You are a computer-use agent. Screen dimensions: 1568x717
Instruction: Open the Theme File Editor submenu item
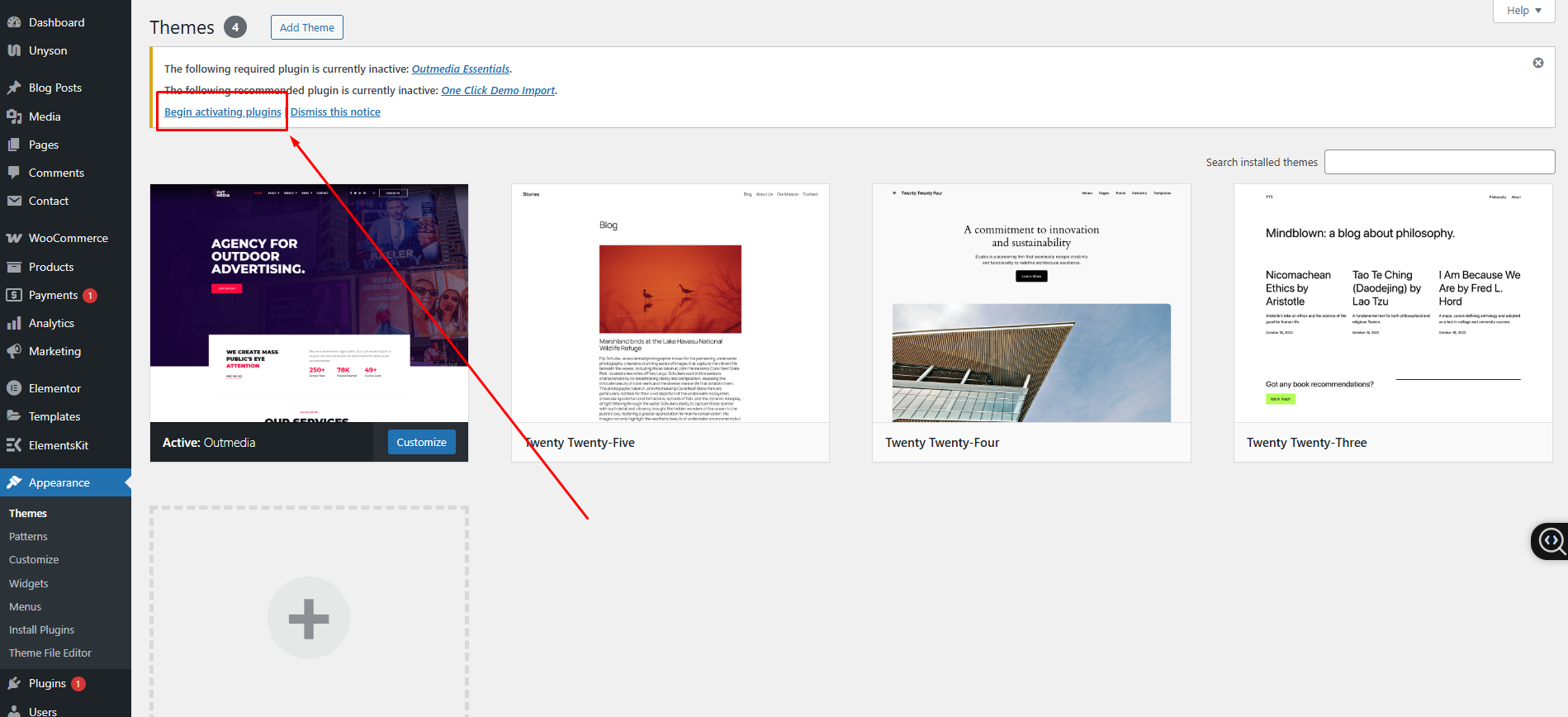[x=50, y=653]
